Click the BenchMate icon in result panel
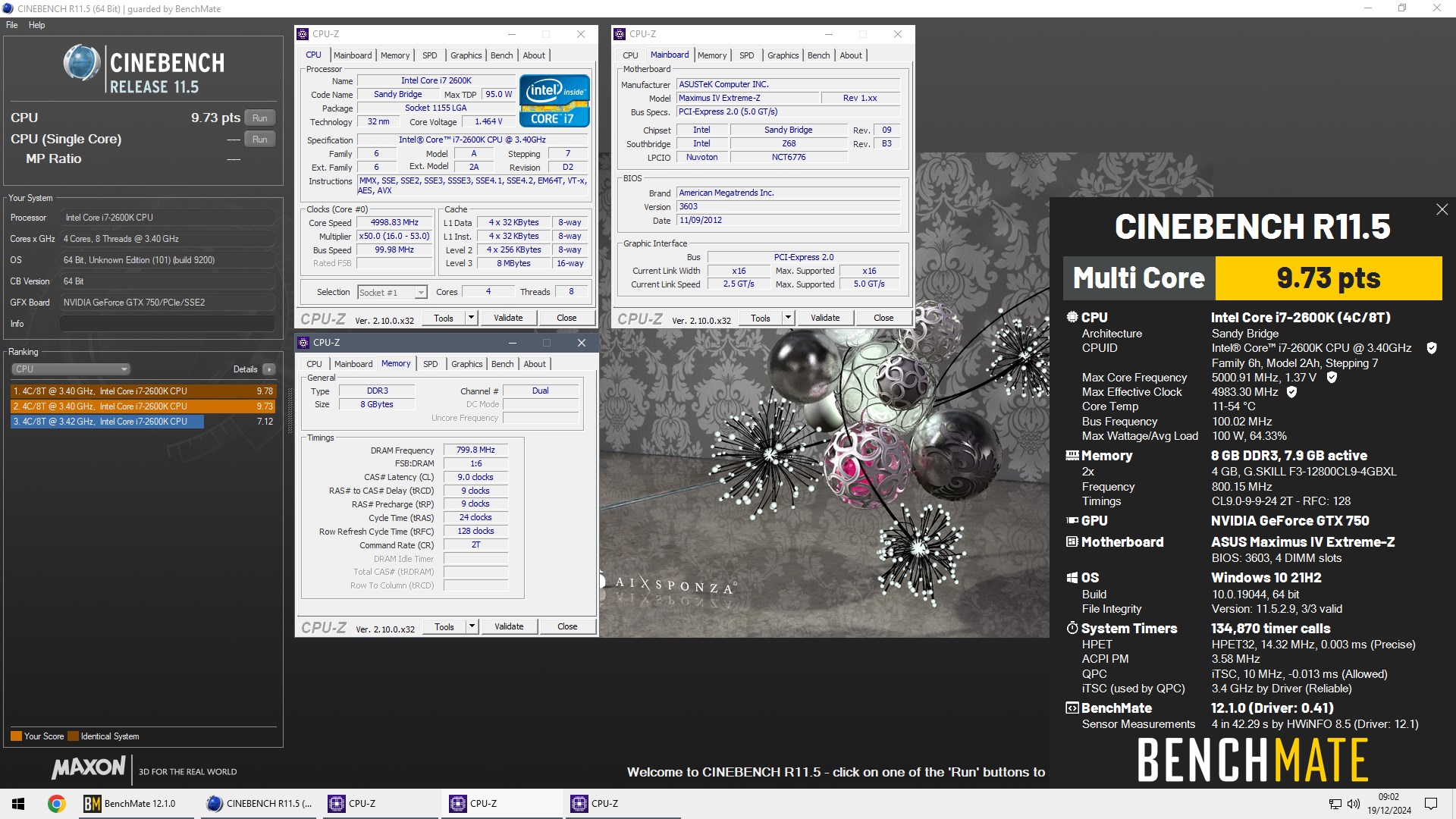This screenshot has width=1456, height=819. coord(1072,708)
